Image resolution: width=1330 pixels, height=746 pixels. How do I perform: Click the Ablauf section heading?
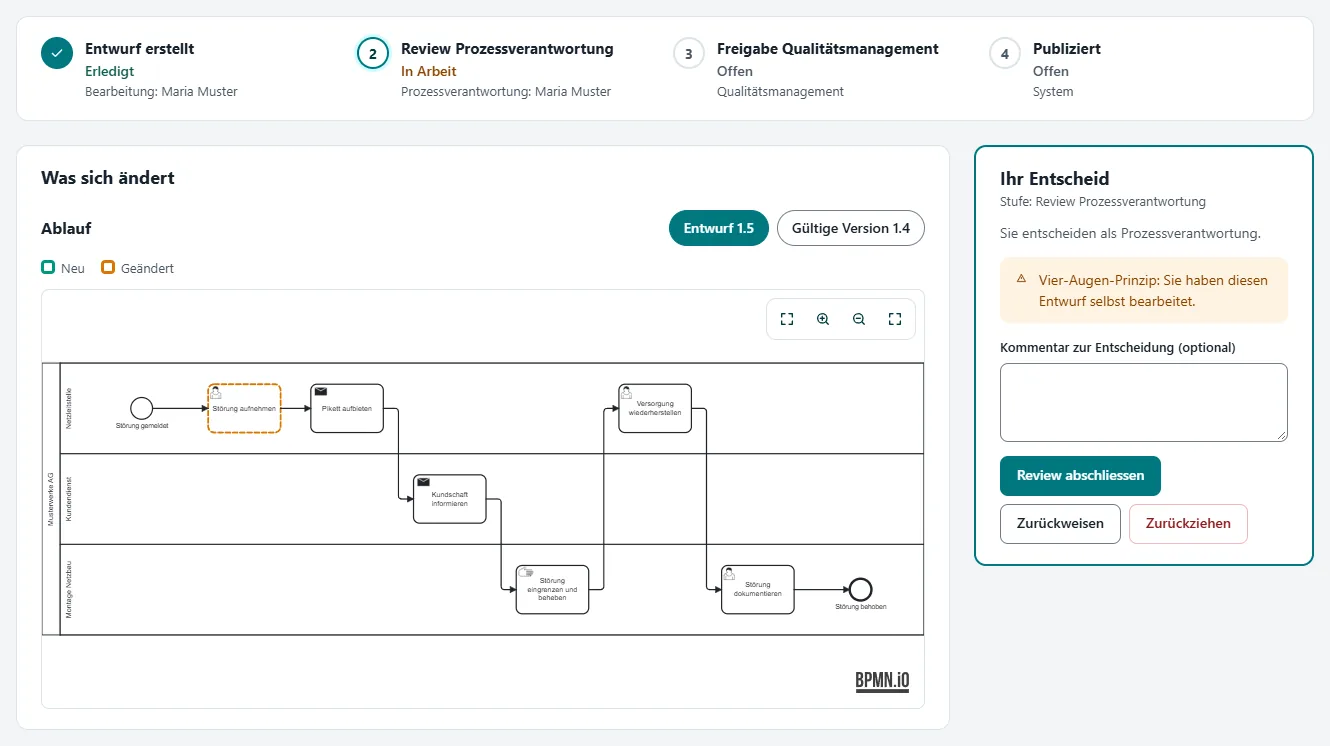(66, 228)
